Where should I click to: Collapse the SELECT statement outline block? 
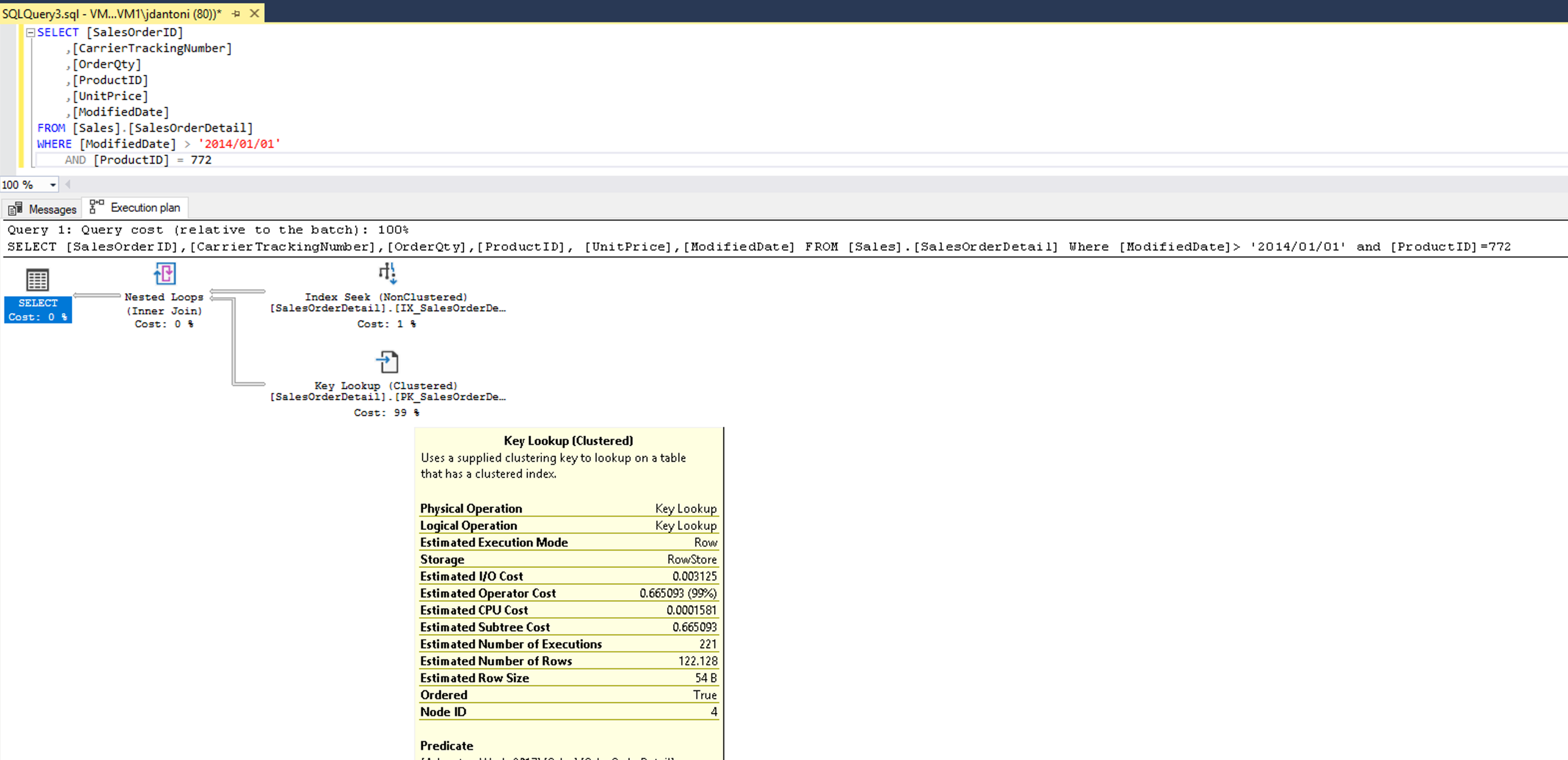[30, 33]
